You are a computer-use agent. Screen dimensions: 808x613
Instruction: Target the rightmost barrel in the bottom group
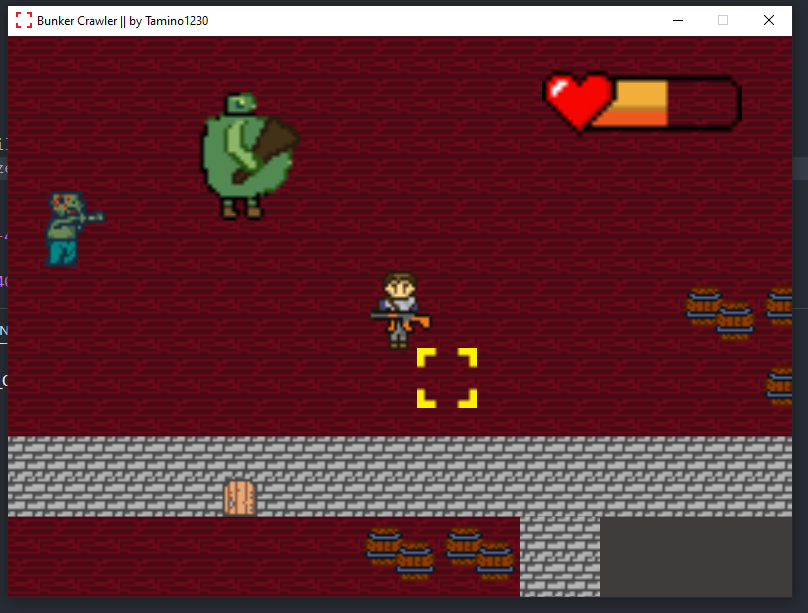pos(495,561)
